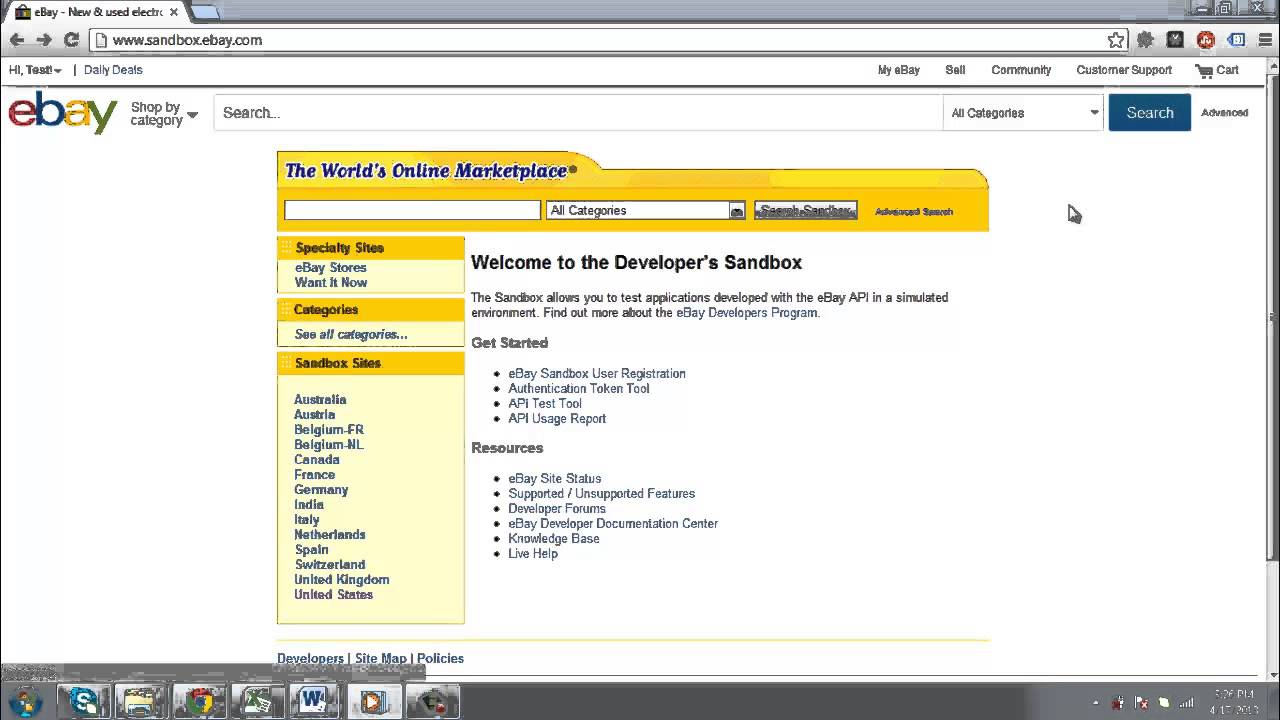Expand the Shop by category dropdown
Screen dimensions: 1280x720
(164, 114)
